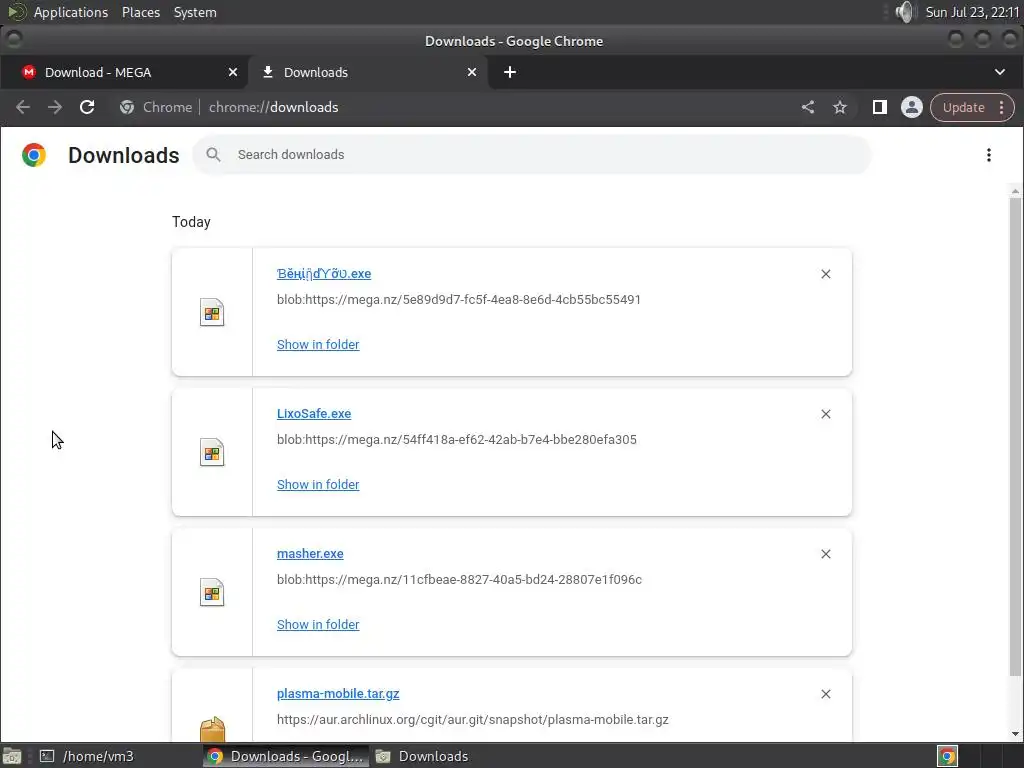Switch to the Download - MEGA tab
Image resolution: width=1024 pixels, height=768 pixels.
coord(123,72)
